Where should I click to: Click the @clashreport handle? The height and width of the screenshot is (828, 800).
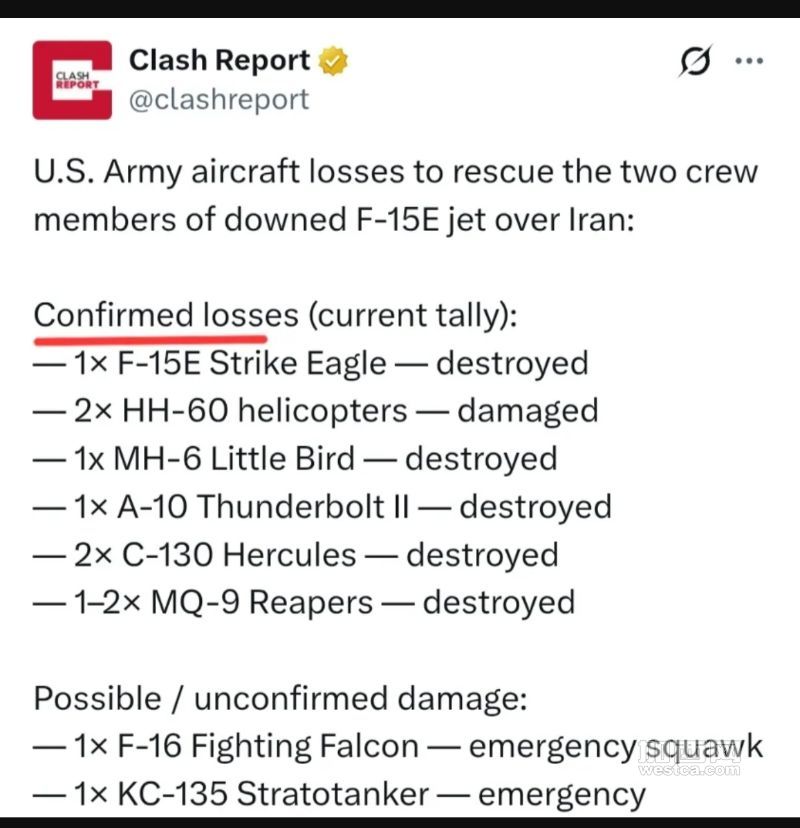[x=219, y=99]
